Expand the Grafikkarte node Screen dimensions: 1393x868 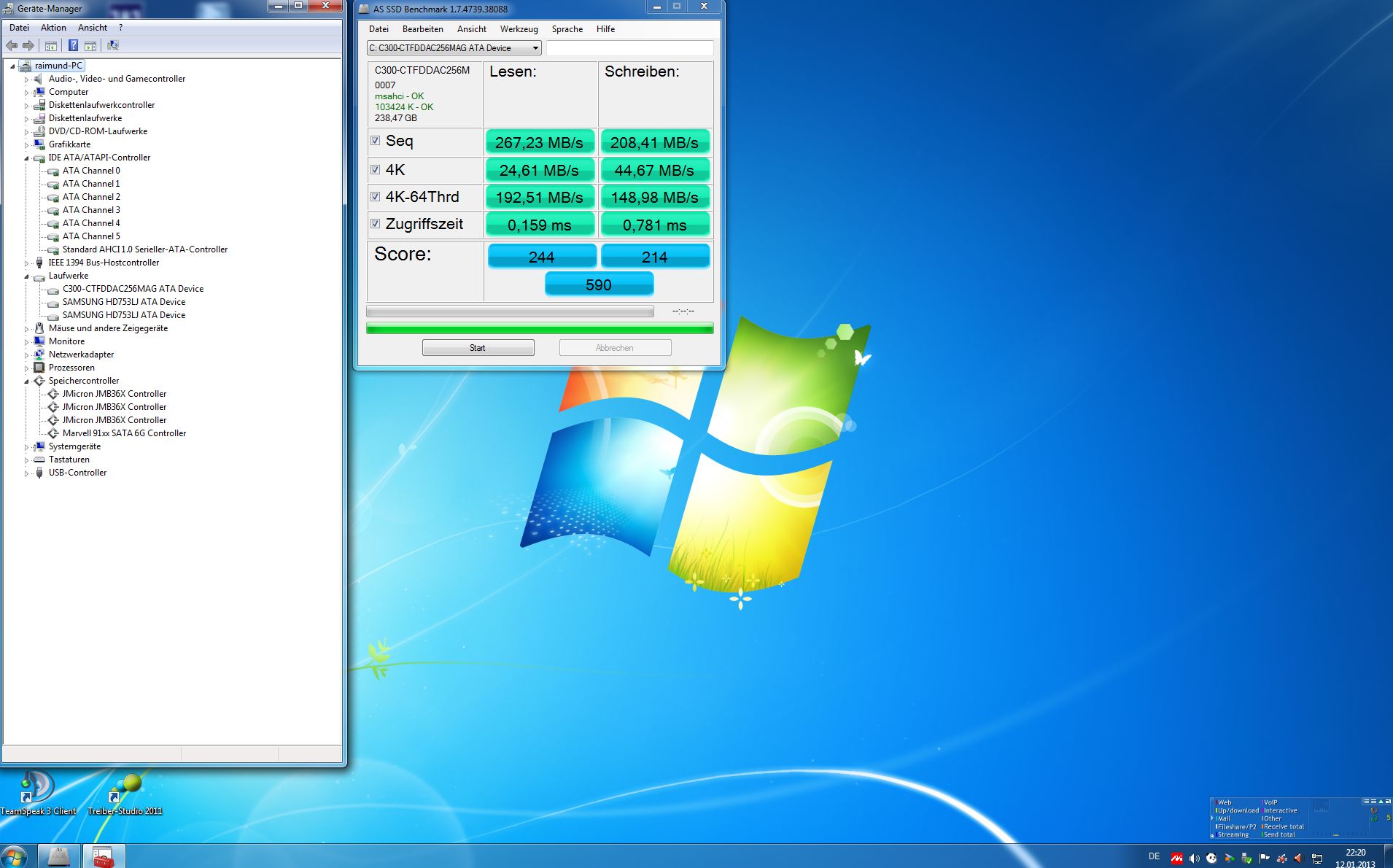[27, 144]
